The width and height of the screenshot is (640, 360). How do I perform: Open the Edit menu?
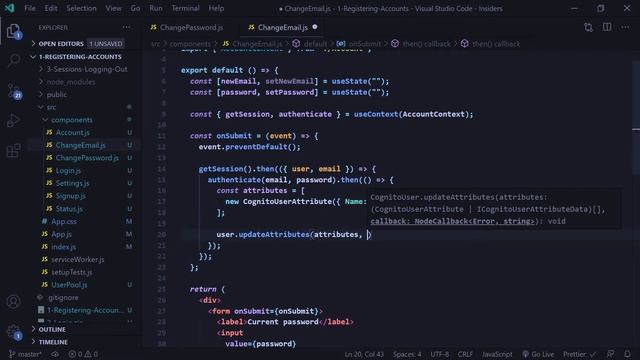pyautogui.click(x=51, y=8)
